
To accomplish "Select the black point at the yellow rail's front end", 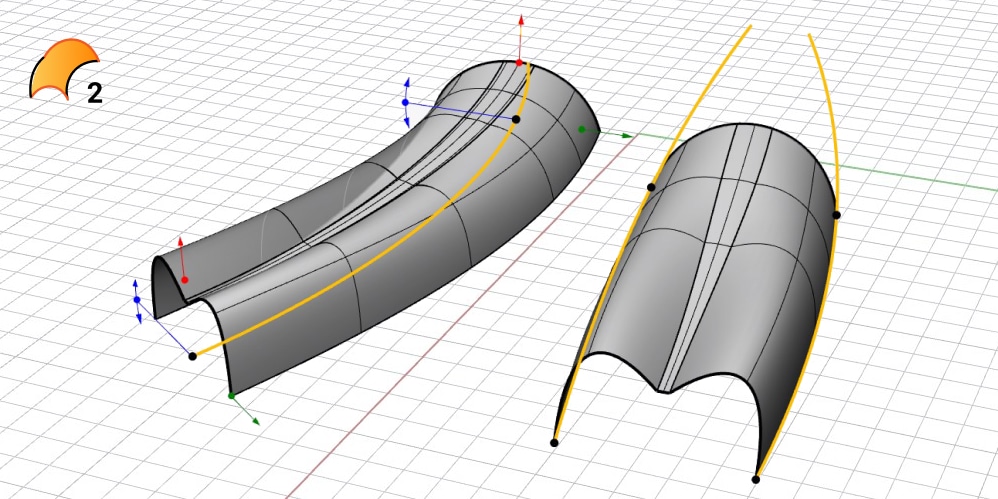I will pyautogui.click(x=193, y=356).
